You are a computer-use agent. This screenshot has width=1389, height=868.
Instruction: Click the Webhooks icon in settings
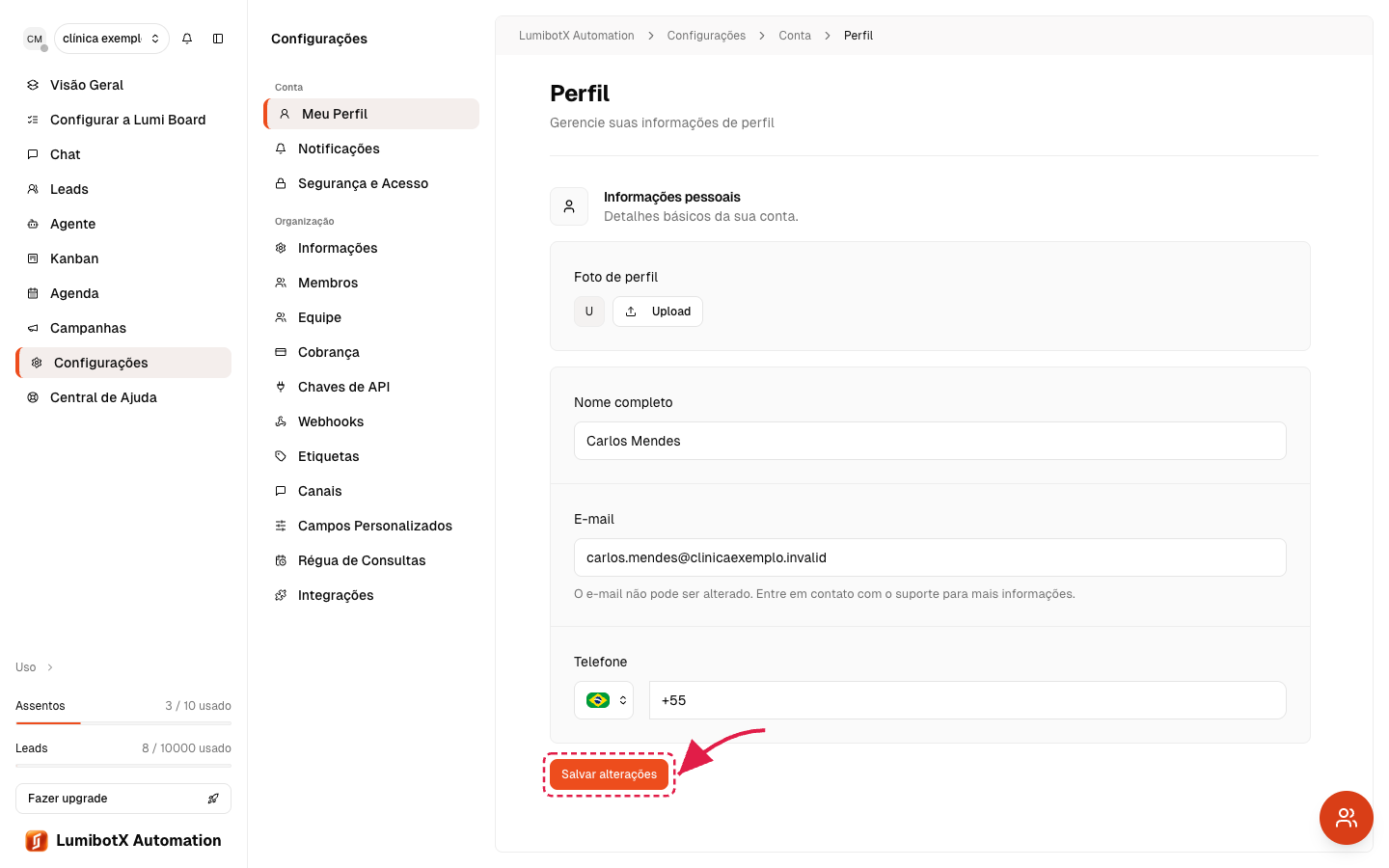281,421
